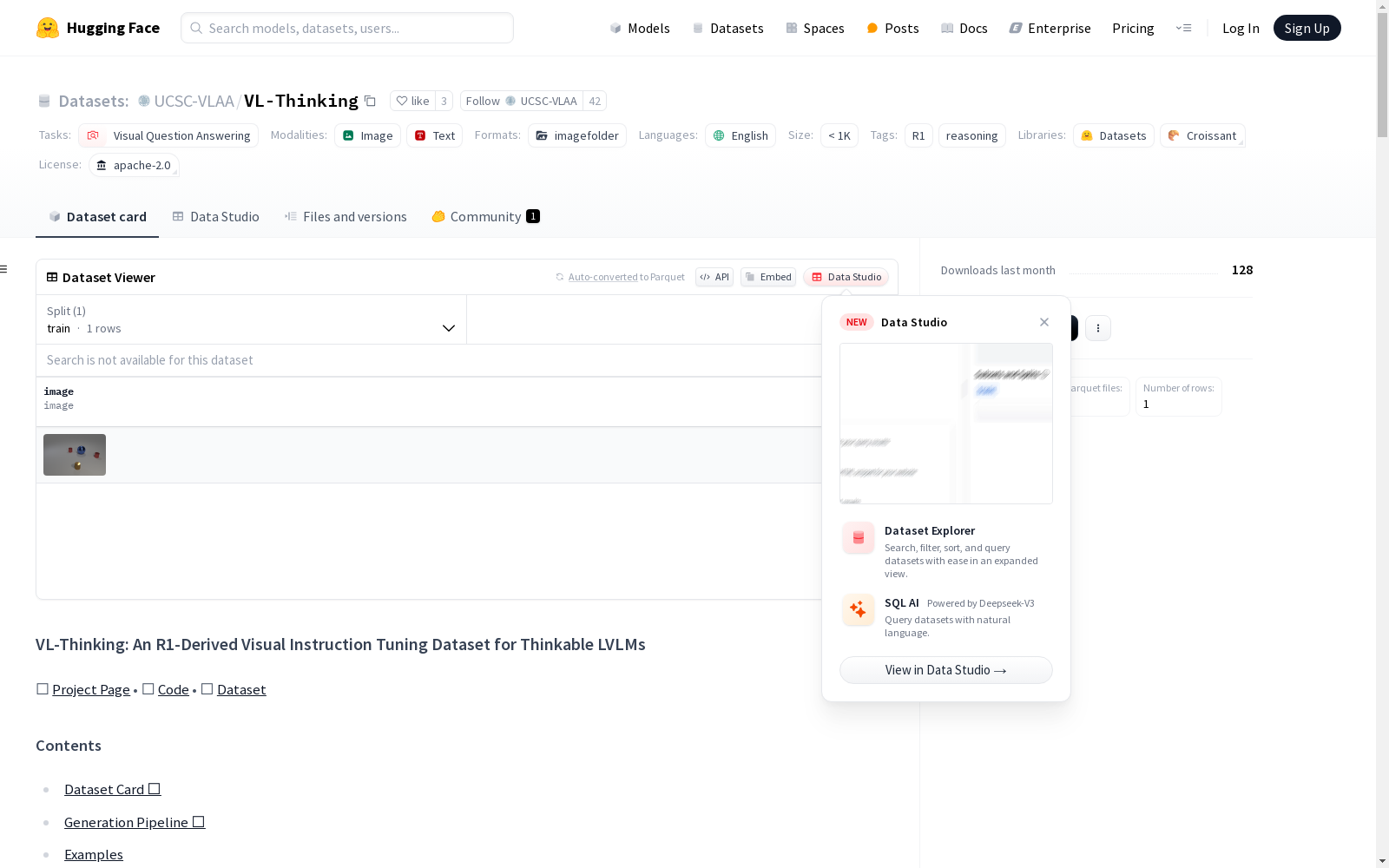Viewport: 1389px width, 868px height.
Task: Select the Image modality tag
Action: point(367,135)
